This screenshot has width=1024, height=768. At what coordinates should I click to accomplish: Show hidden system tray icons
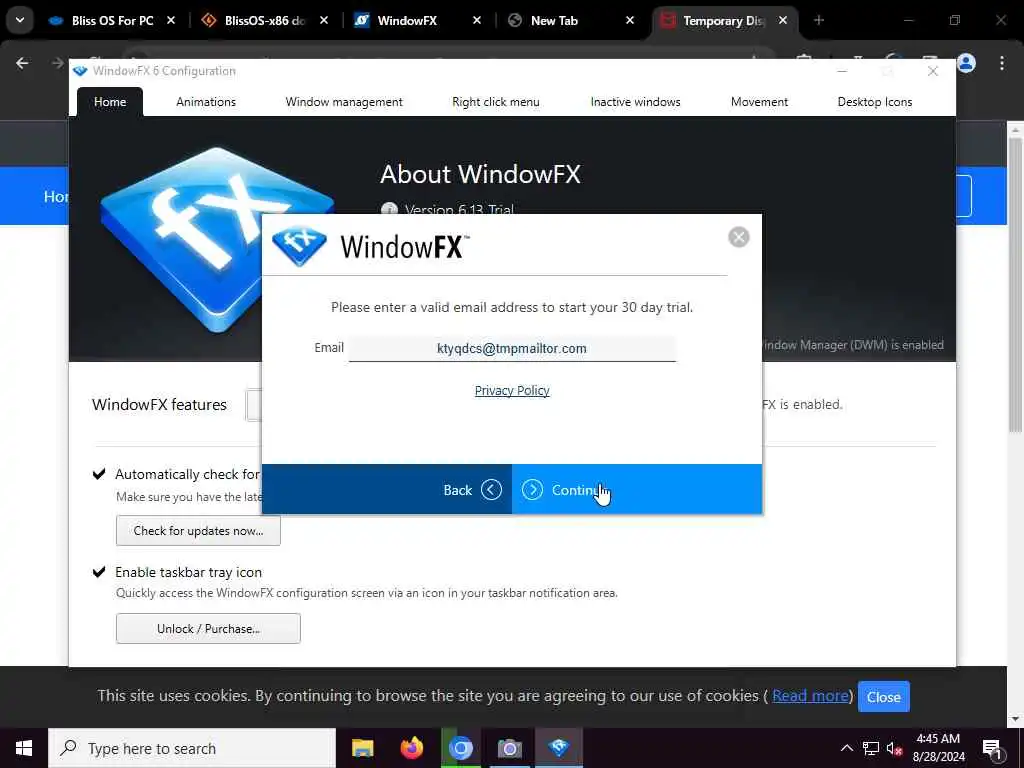click(846, 748)
